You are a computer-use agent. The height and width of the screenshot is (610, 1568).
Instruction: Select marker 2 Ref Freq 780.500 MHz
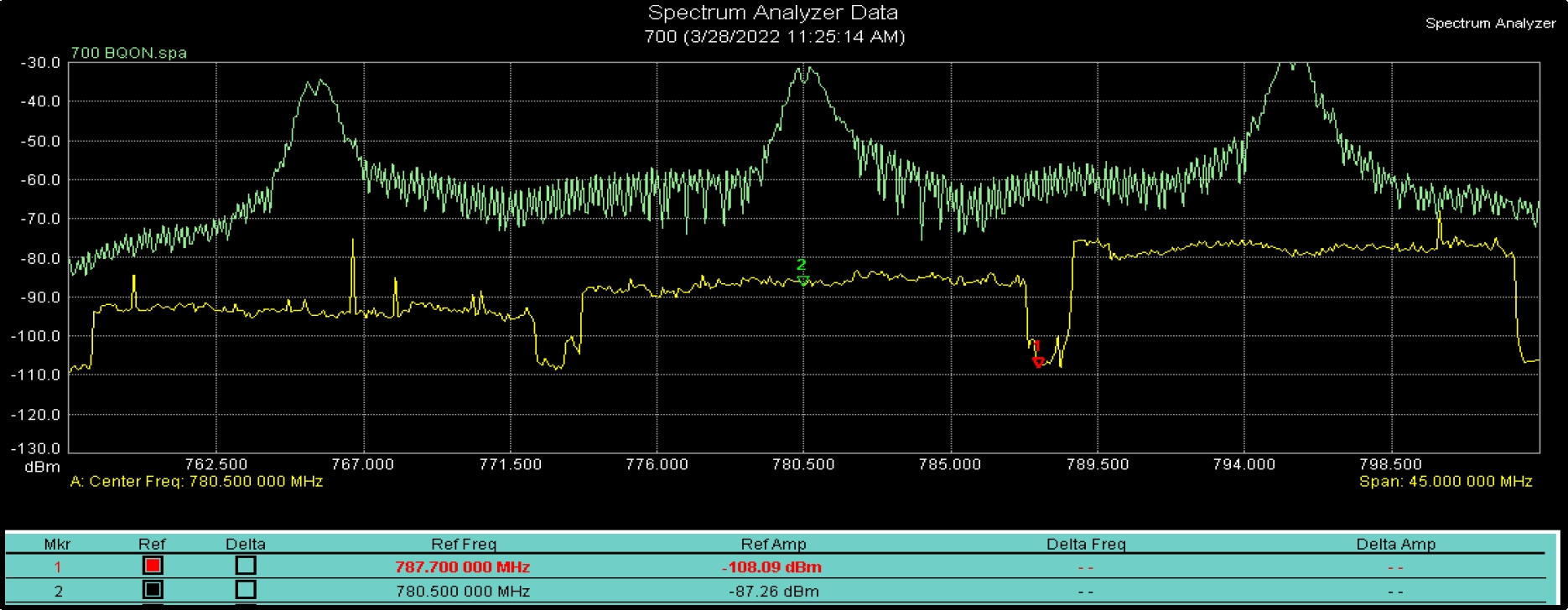pos(462,591)
